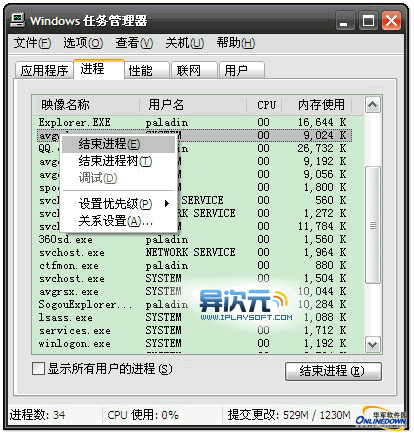Open the 帮助(H) menu
The image size is (414, 435).
236,43
